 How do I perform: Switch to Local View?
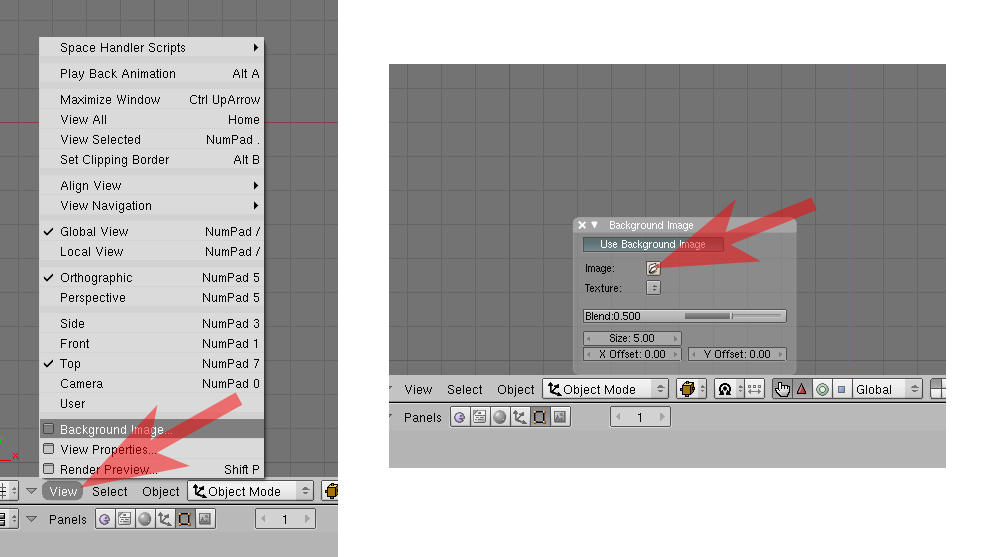click(x=152, y=251)
